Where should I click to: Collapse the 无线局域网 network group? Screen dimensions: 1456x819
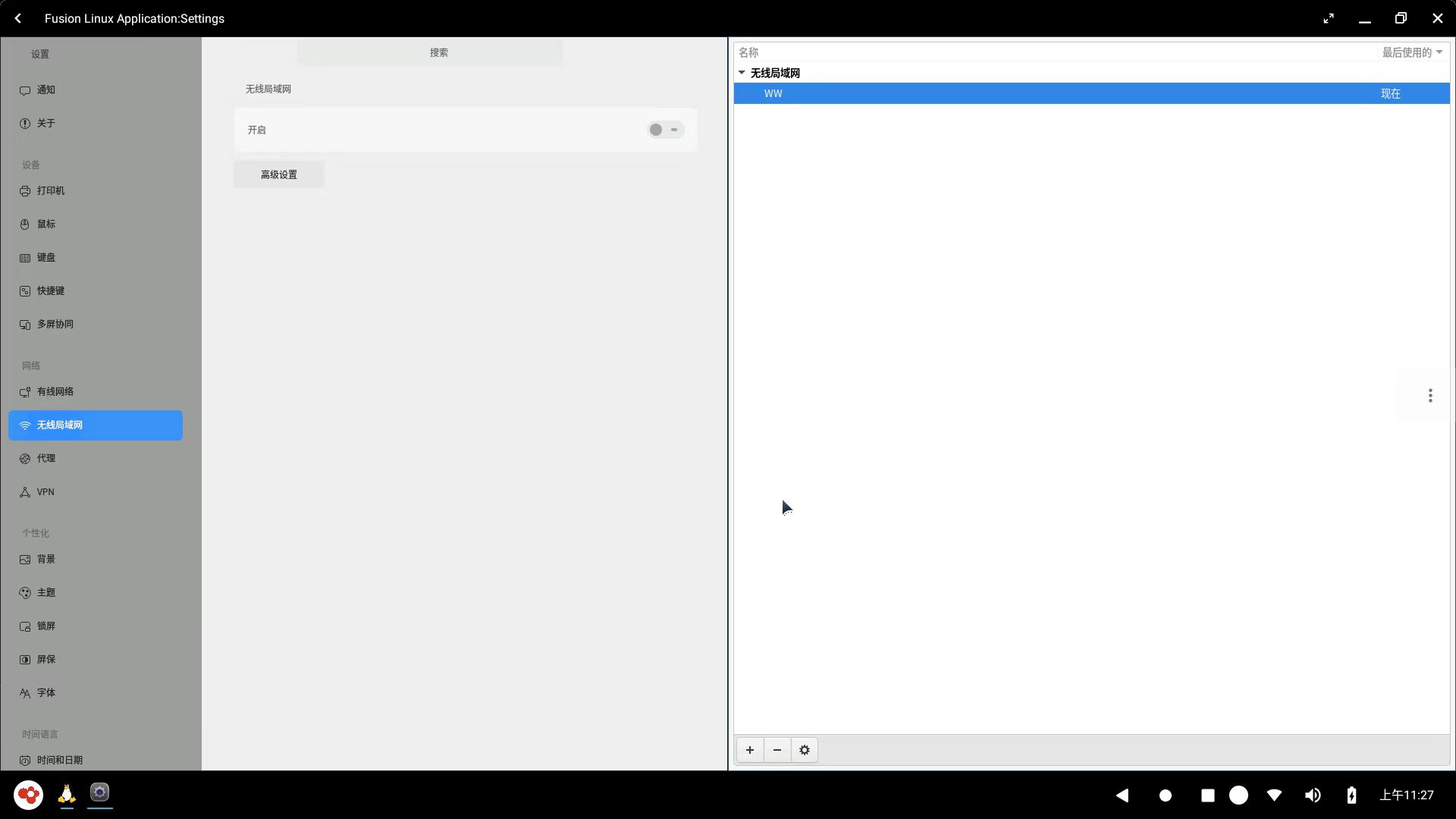click(x=740, y=72)
